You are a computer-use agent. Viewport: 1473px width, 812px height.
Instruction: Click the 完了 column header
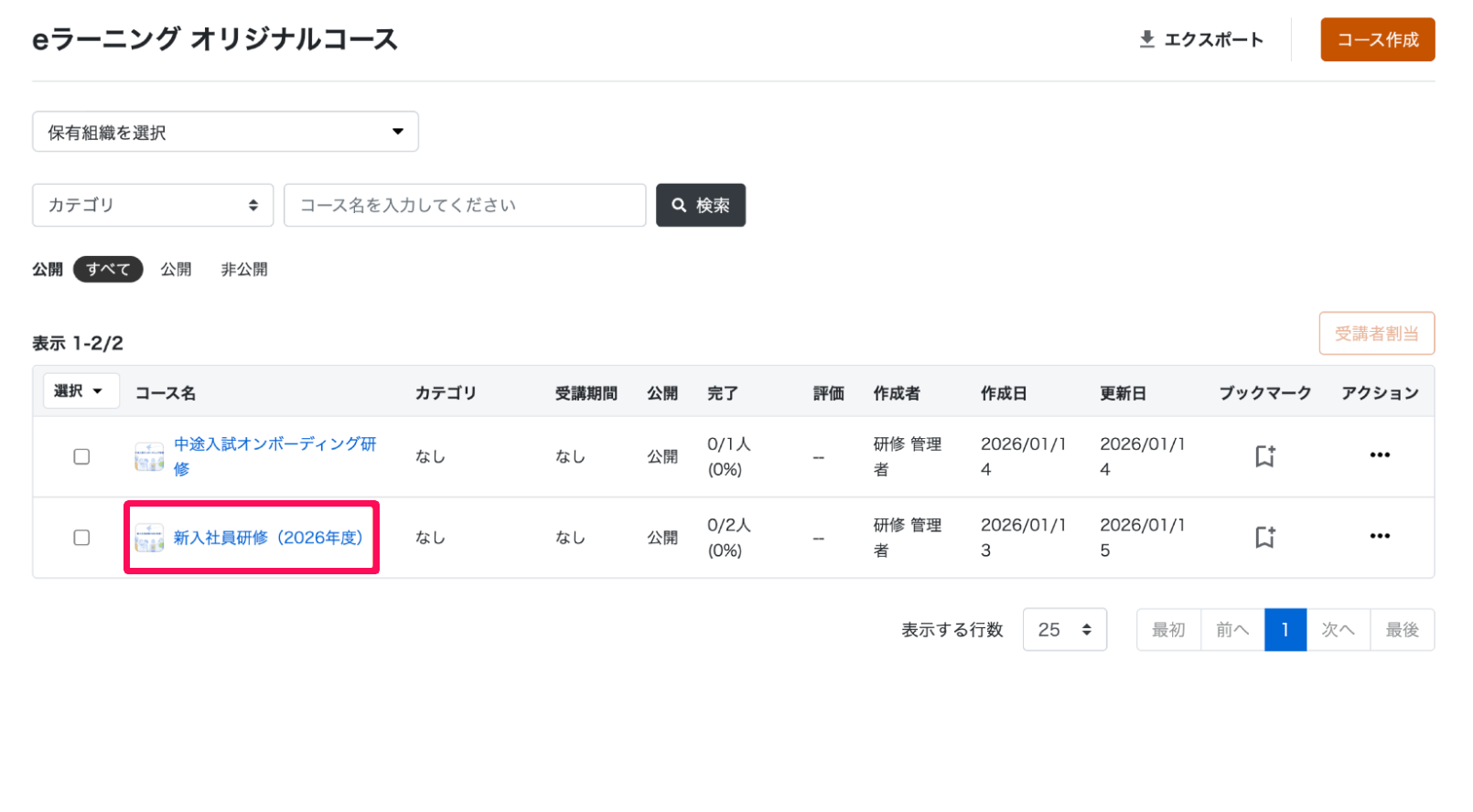point(723,393)
